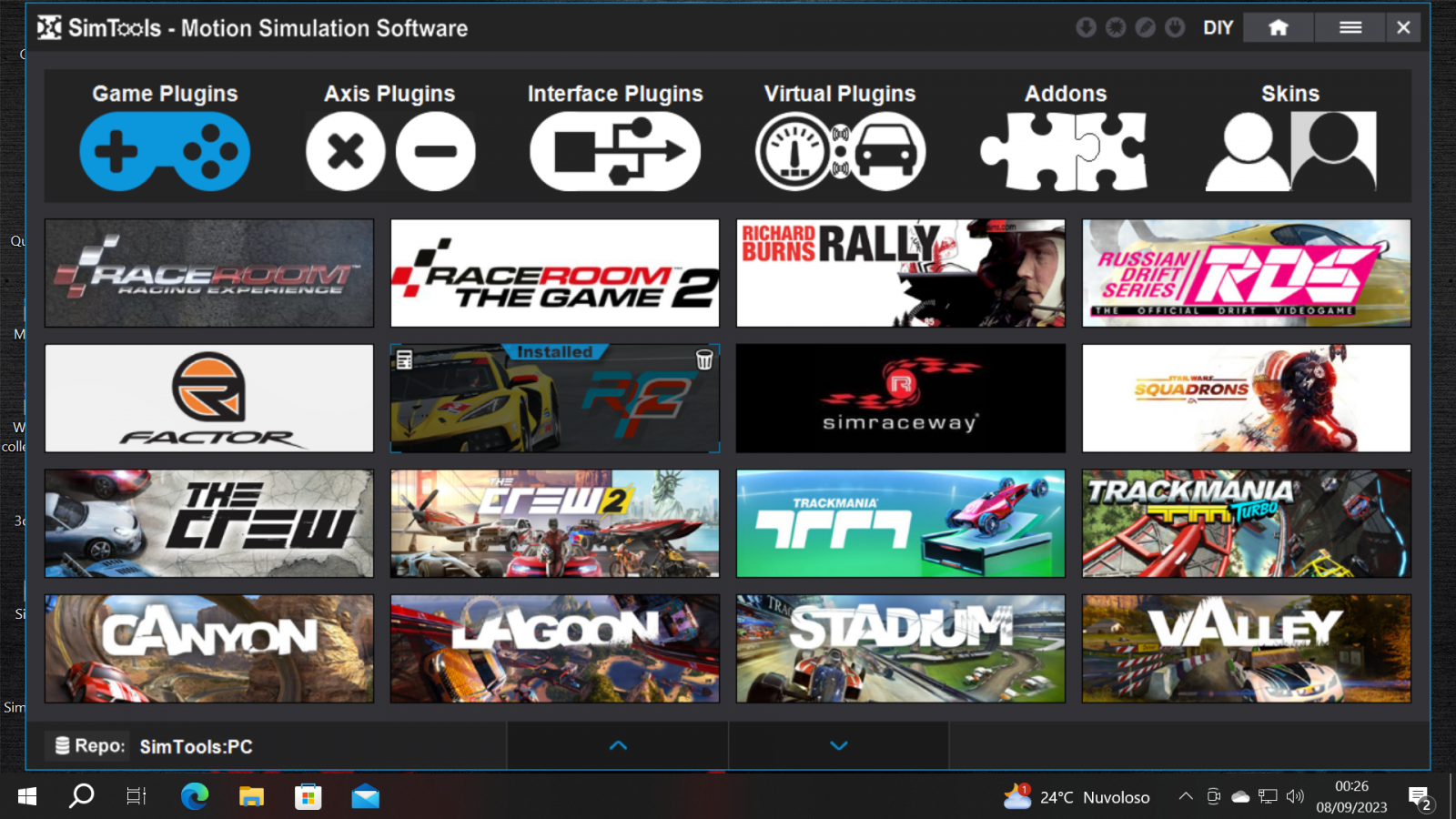Go to the SimTools home screen
The width and height of the screenshot is (1456, 819).
coord(1278,27)
